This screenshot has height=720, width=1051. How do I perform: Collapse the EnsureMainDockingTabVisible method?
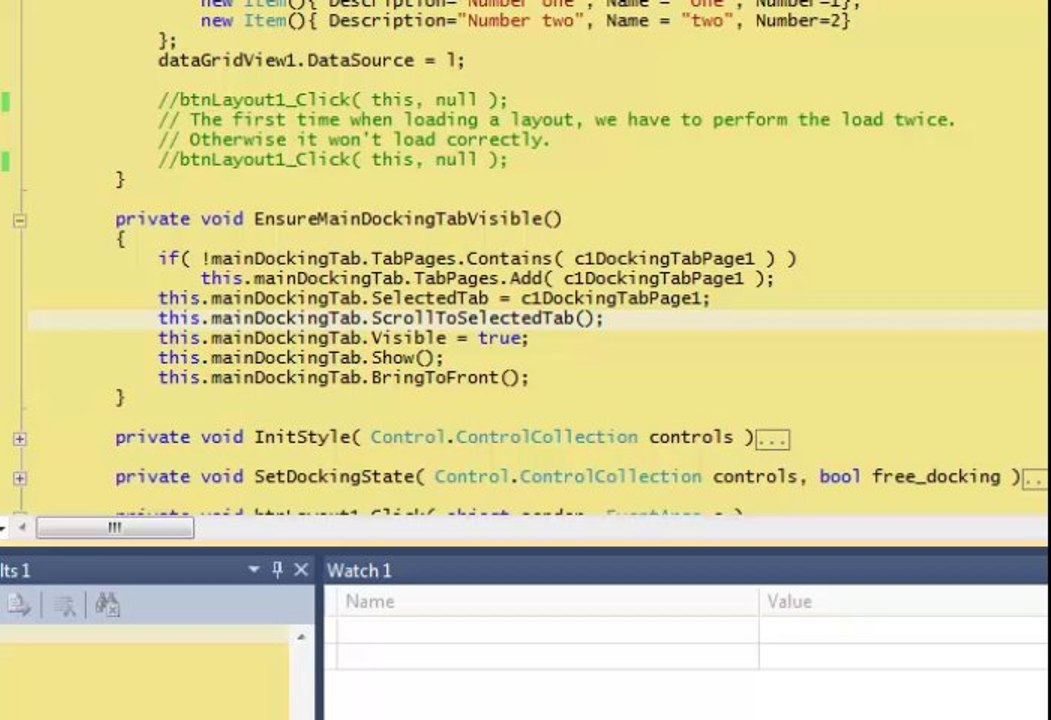pyautogui.click(x=20, y=219)
